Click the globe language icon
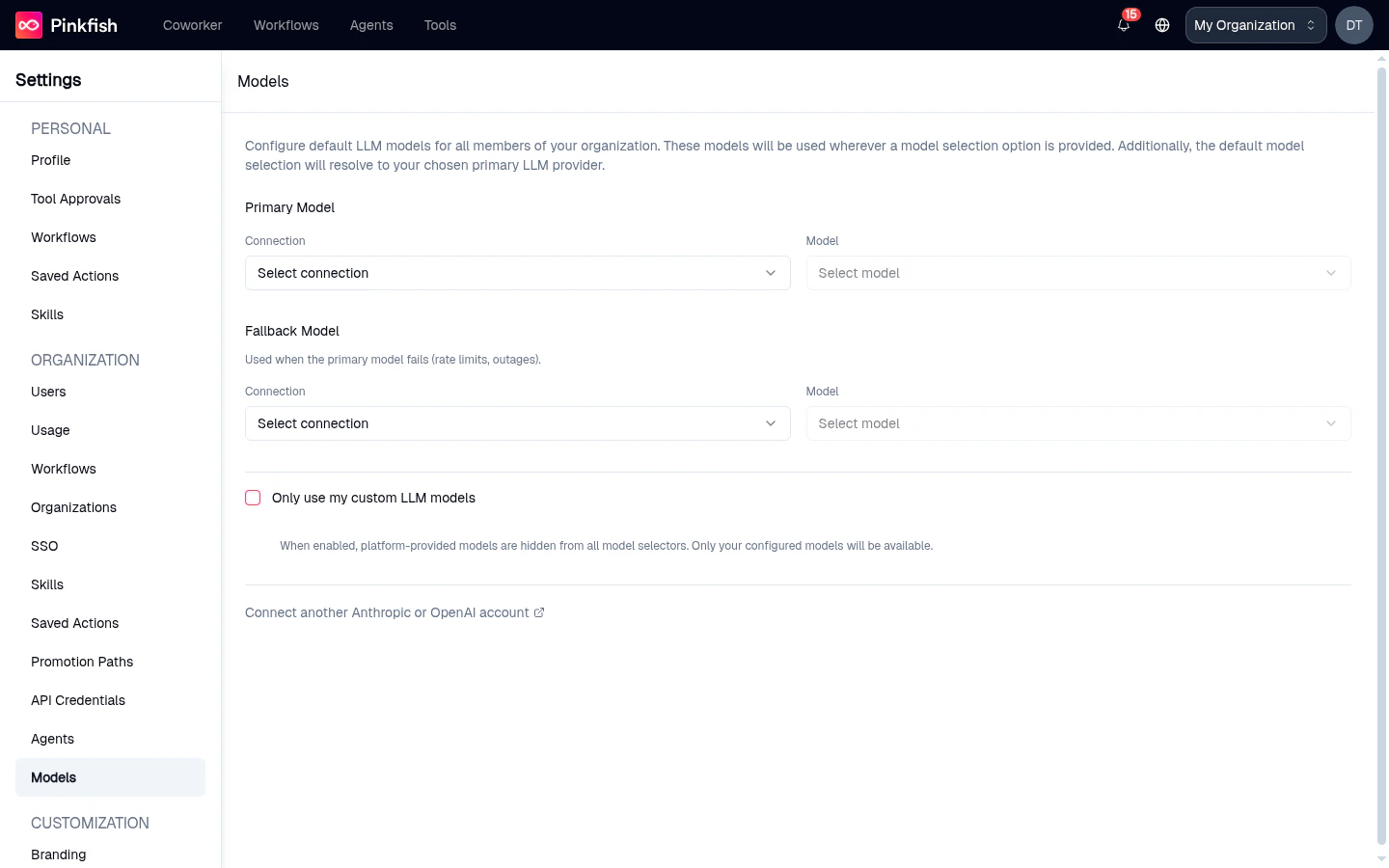This screenshot has width=1389, height=868. [x=1162, y=26]
